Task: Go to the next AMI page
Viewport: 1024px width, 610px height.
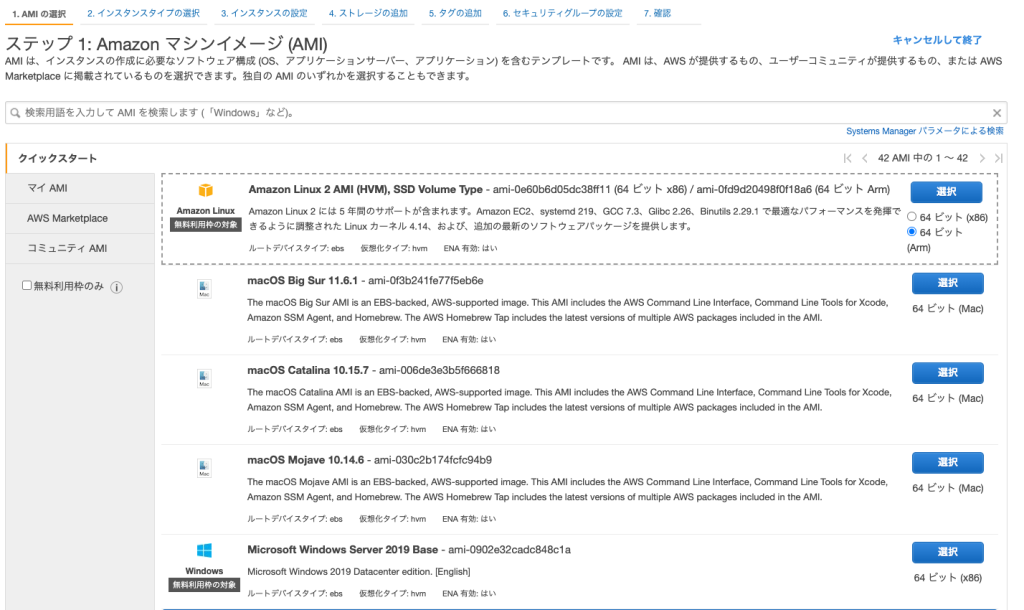Action: tap(982, 158)
